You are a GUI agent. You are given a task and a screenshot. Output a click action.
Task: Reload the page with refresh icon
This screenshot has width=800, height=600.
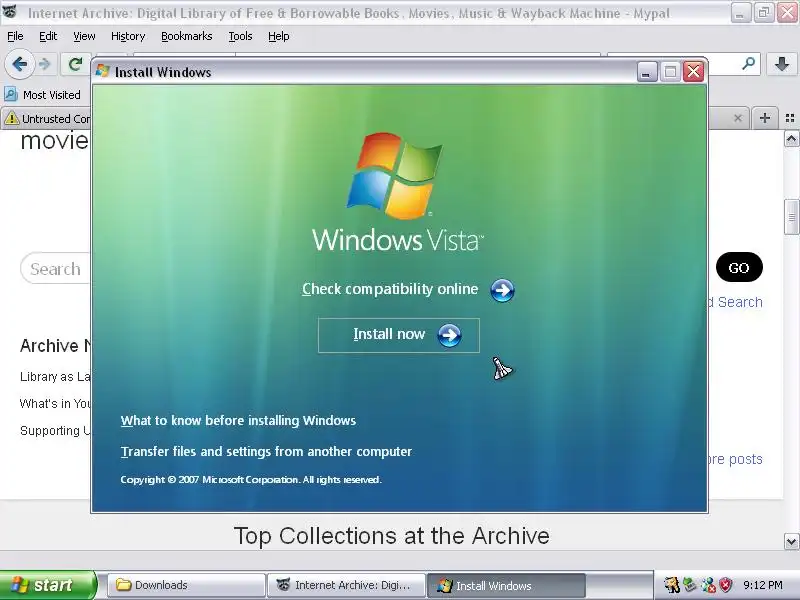[76, 64]
